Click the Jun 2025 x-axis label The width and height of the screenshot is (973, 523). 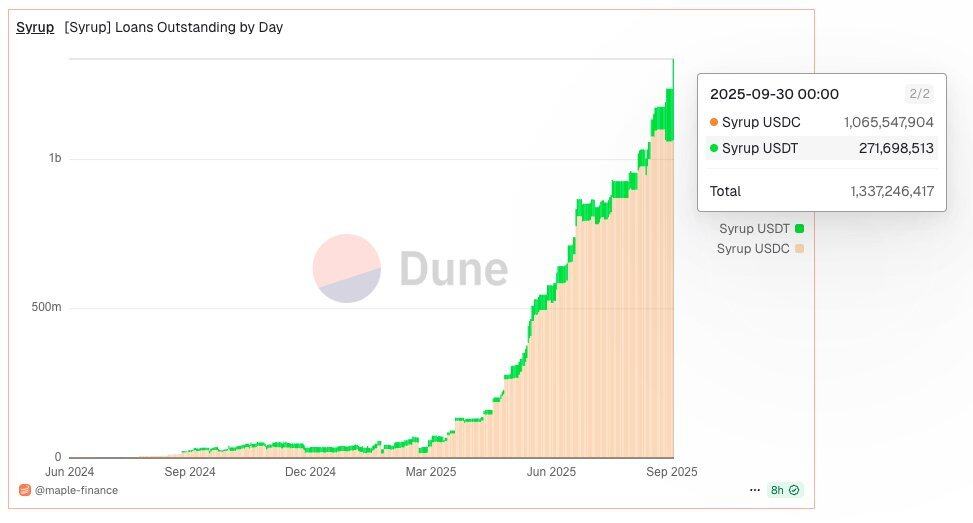point(551,471)
